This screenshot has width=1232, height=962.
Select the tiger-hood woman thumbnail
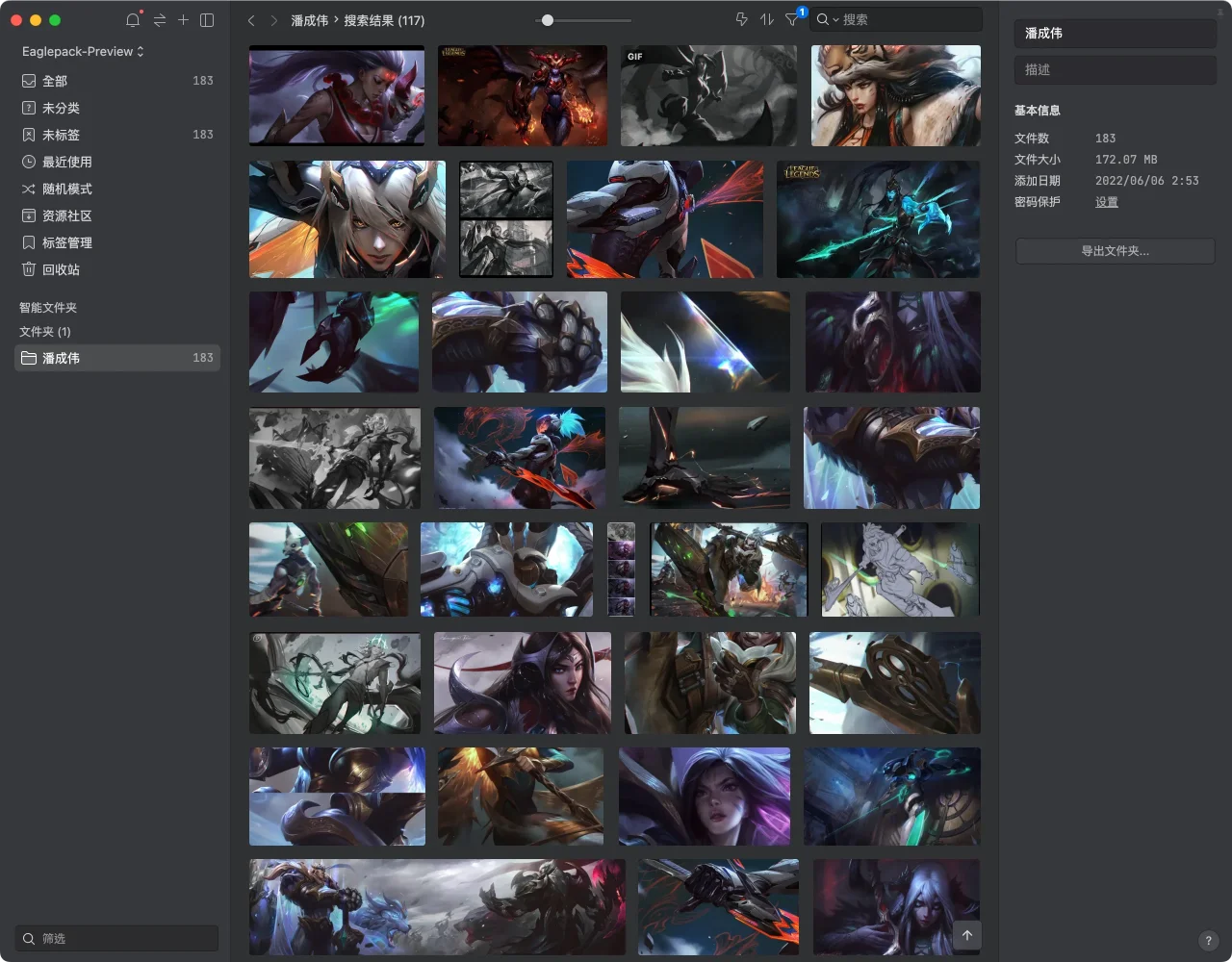tap(896, 95)
